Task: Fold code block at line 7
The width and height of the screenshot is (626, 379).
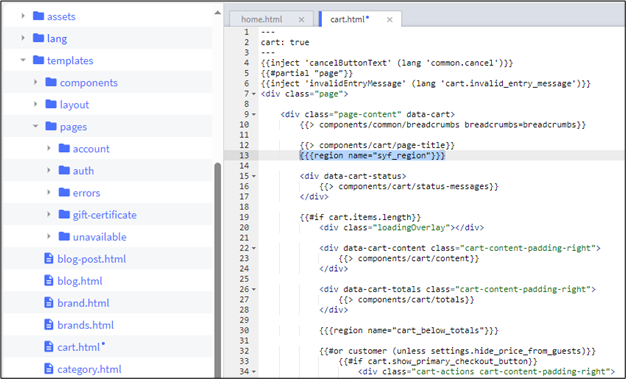Action: [x=254, y=94]
